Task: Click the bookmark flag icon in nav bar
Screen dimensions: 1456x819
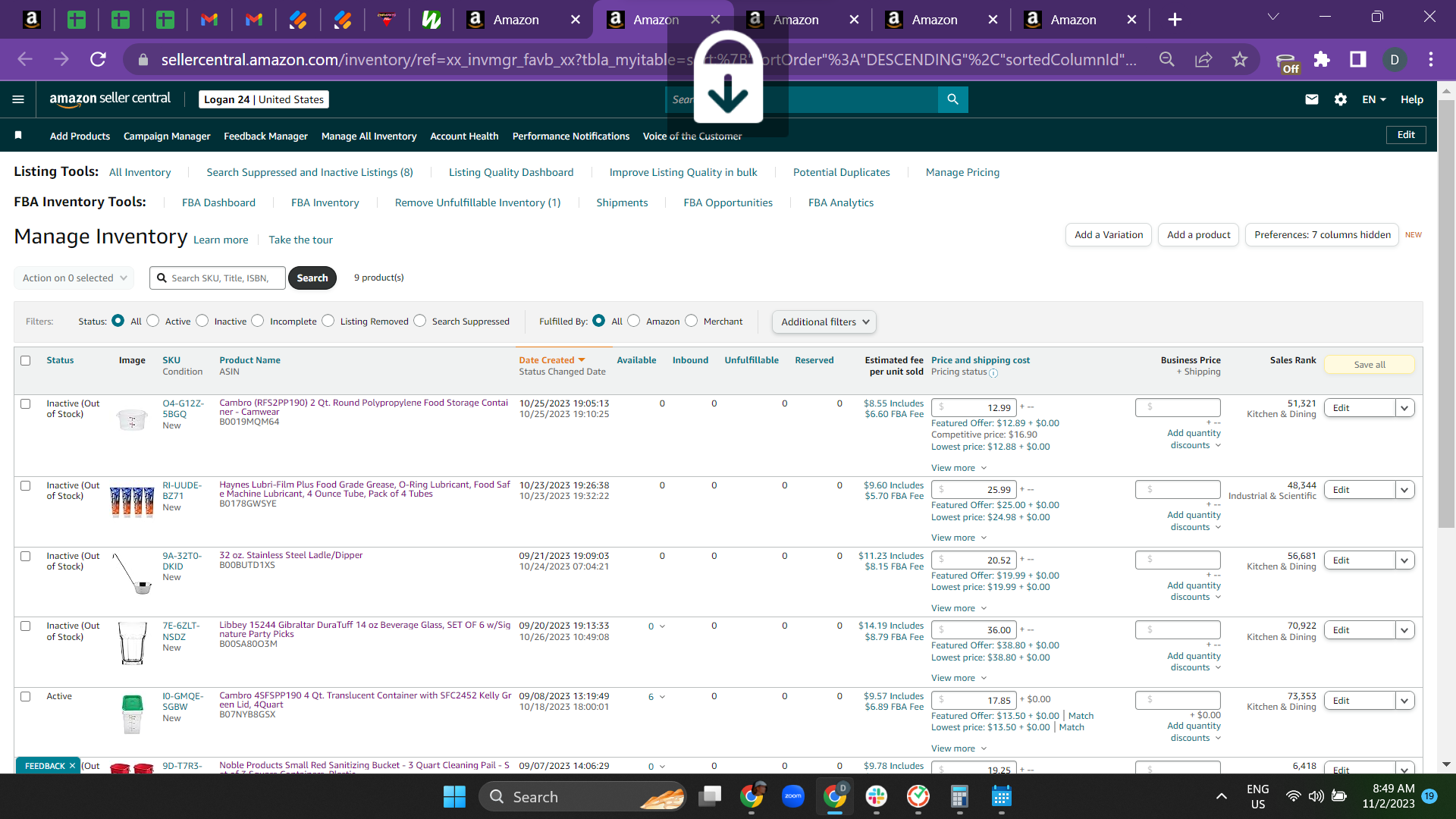Action: [x=18, y=135]
